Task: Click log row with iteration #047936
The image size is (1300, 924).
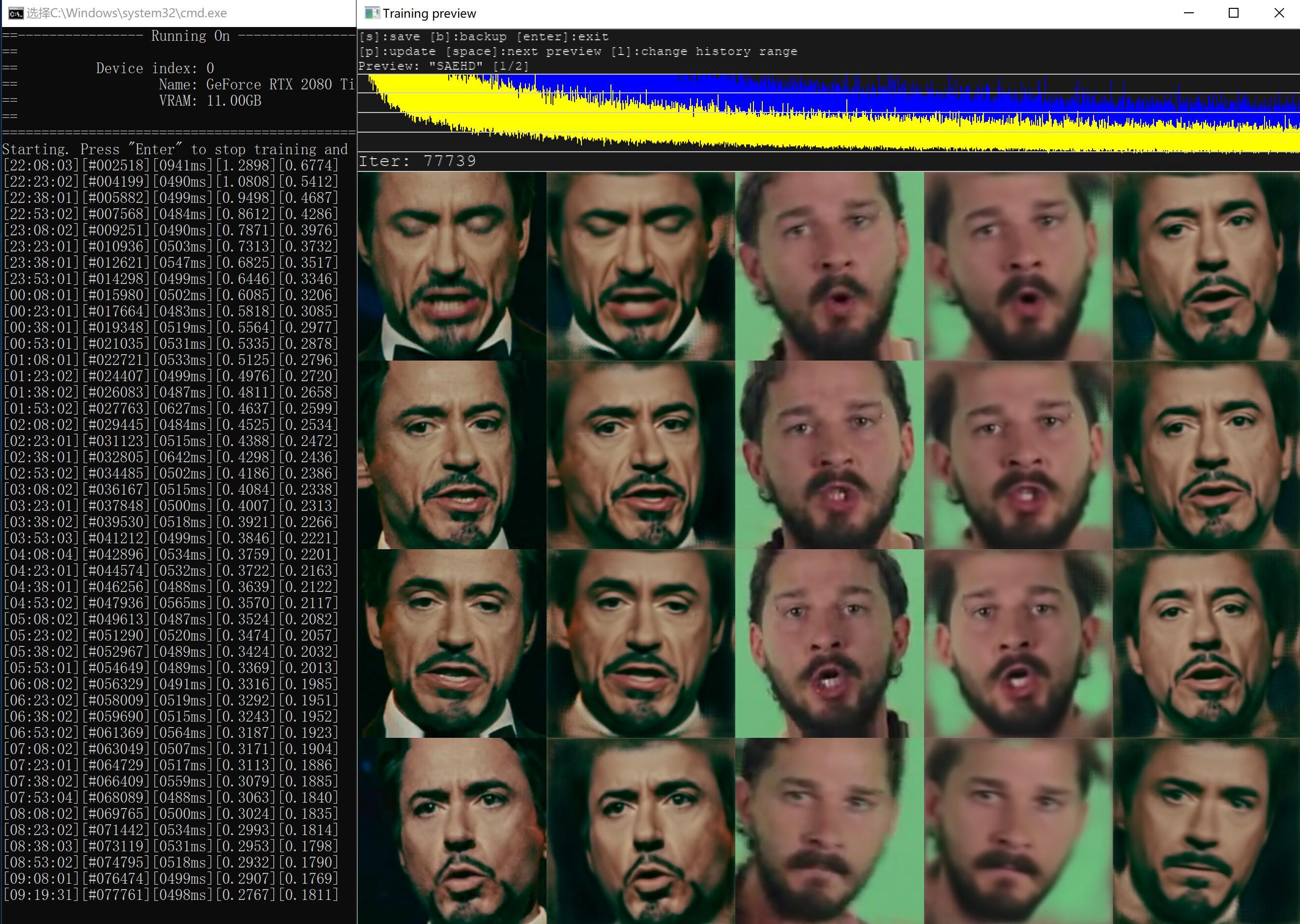Action: 171,603
